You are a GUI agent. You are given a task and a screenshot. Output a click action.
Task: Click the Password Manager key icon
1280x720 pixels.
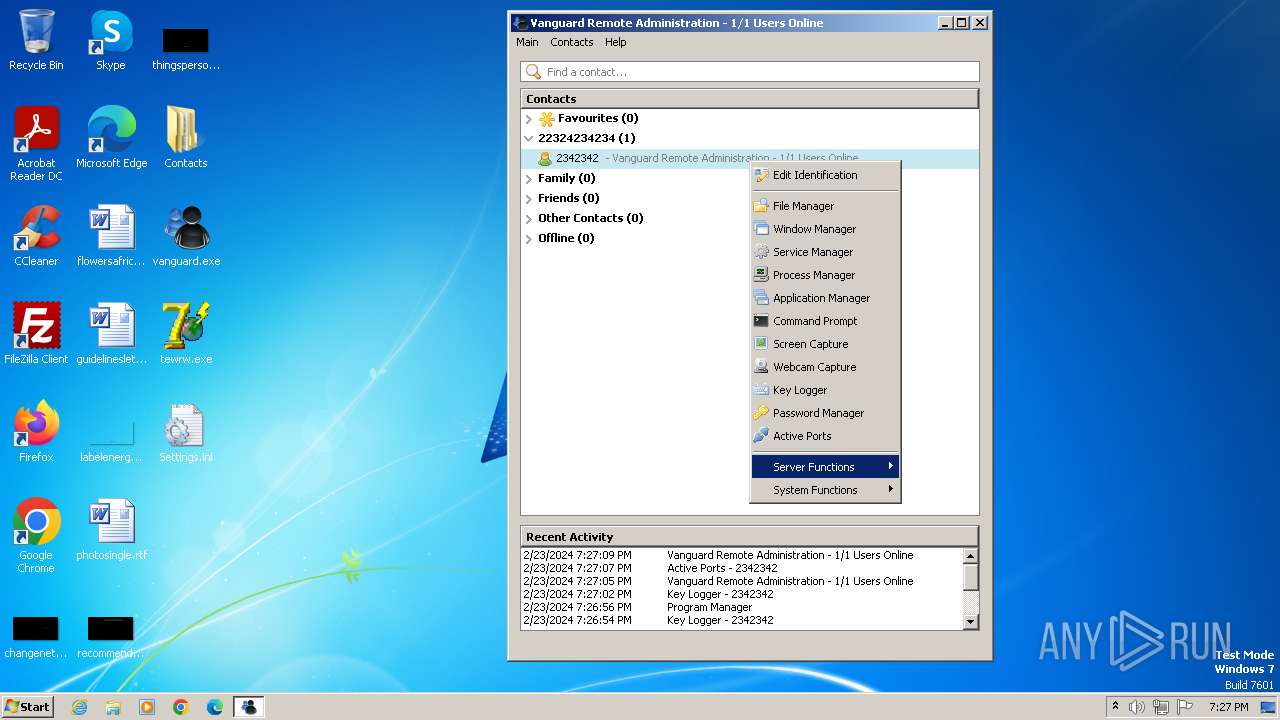(761, 413)
